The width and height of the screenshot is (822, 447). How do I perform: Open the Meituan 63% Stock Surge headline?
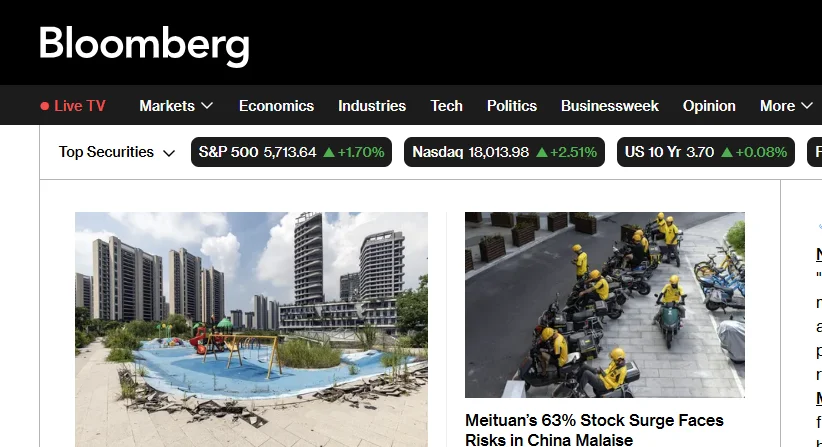(x=594, y=429)
